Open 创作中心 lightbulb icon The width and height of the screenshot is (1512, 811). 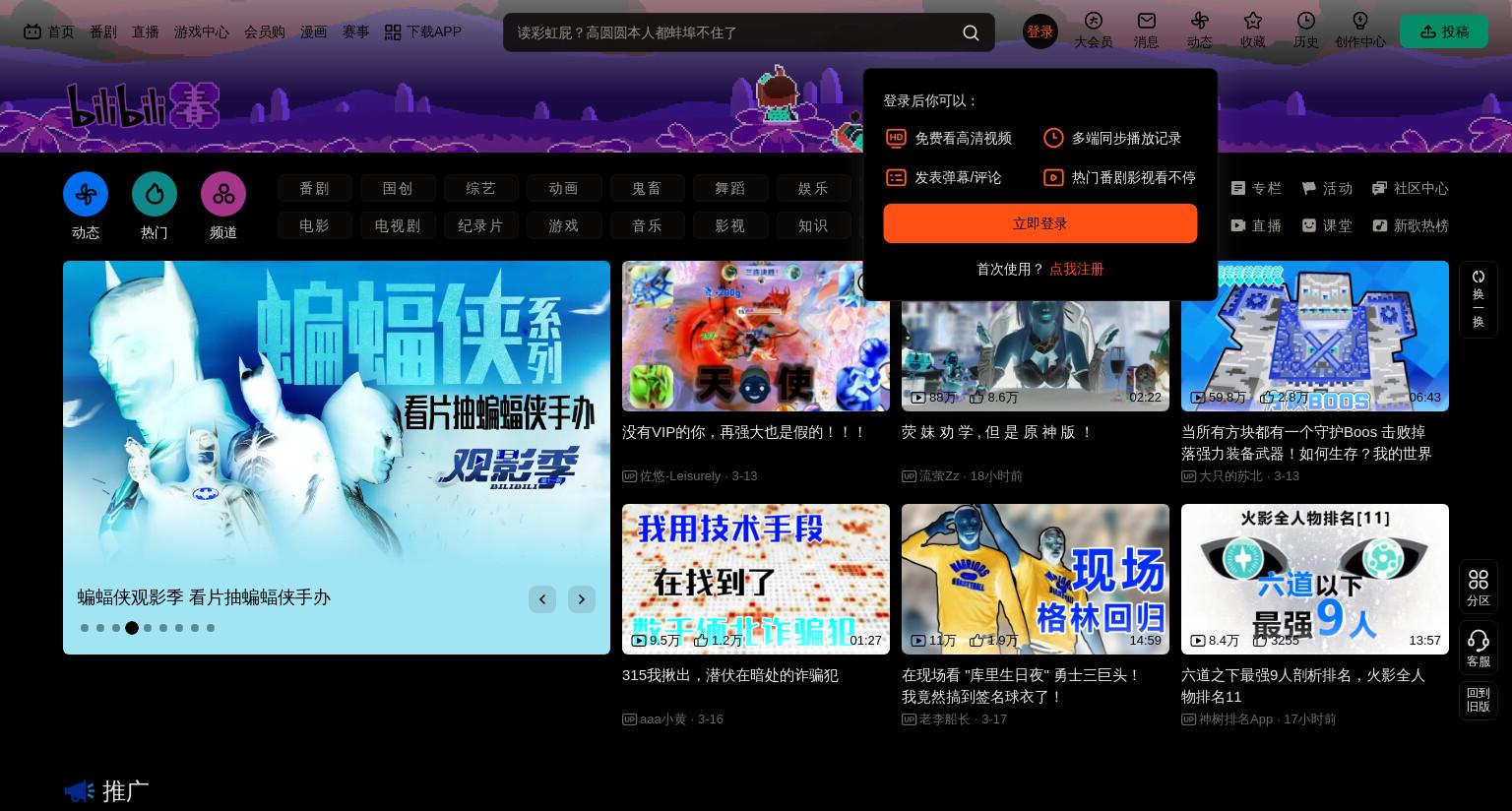[1360, 21]
